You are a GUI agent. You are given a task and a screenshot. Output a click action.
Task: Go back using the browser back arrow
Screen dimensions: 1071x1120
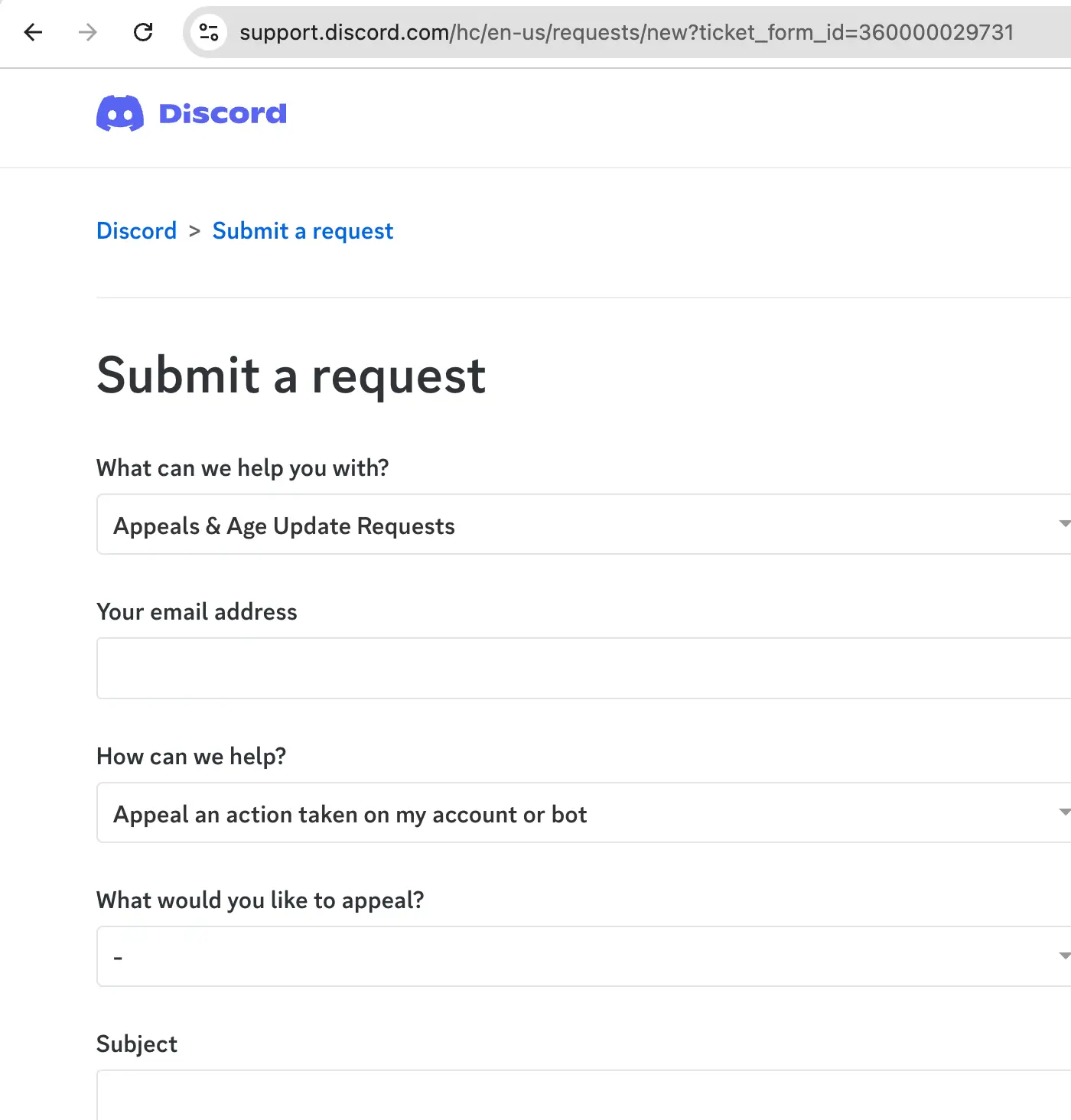tap(33, 32)
